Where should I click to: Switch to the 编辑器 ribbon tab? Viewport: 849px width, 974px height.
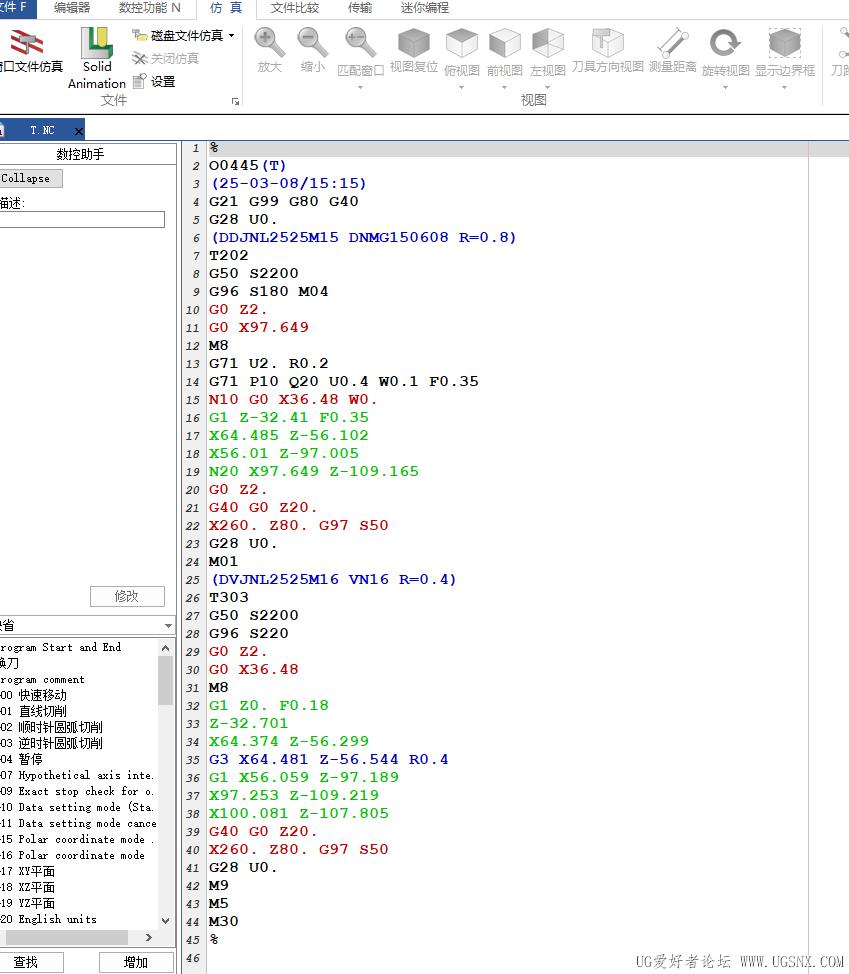click(71, 7)
